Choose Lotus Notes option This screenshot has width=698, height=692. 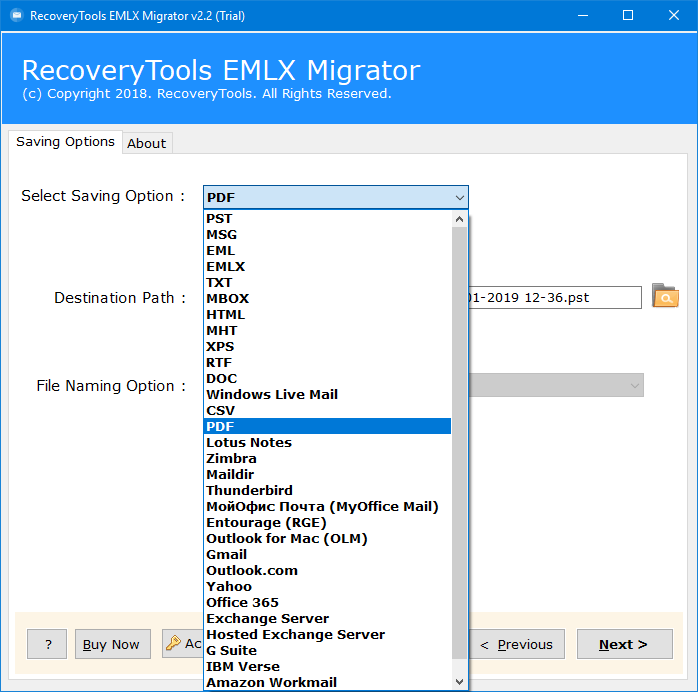click(x=327, y=442)
